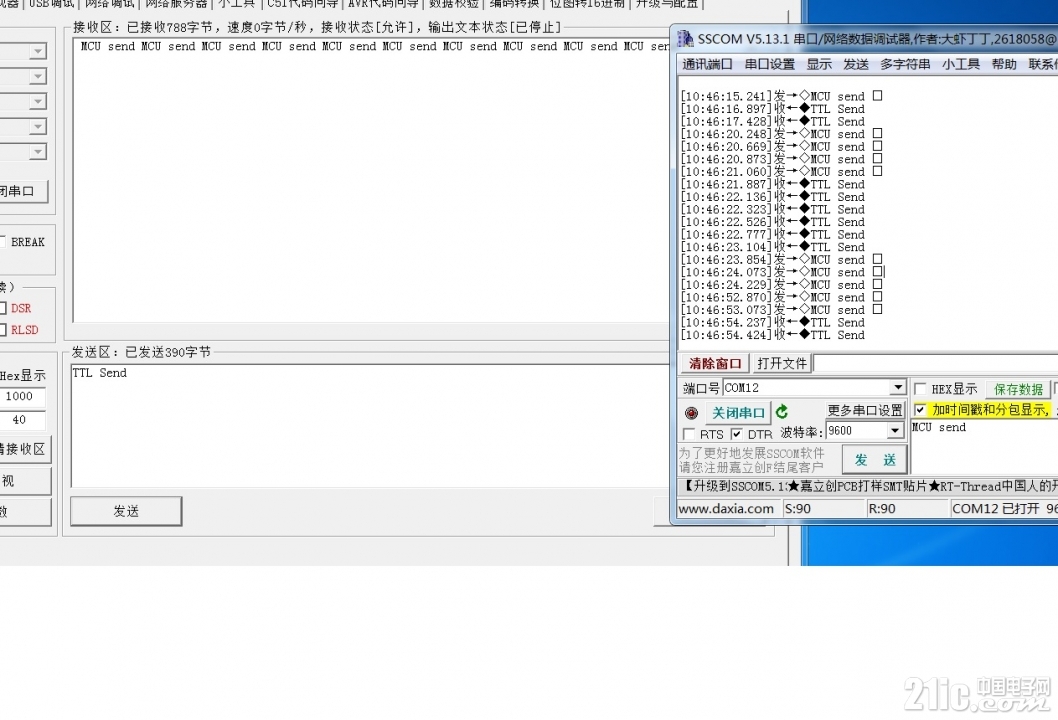This screenshot has height=720, width=1058.
Task: Open the 端口号 COM12 dropdown
Action: [897, 388]
